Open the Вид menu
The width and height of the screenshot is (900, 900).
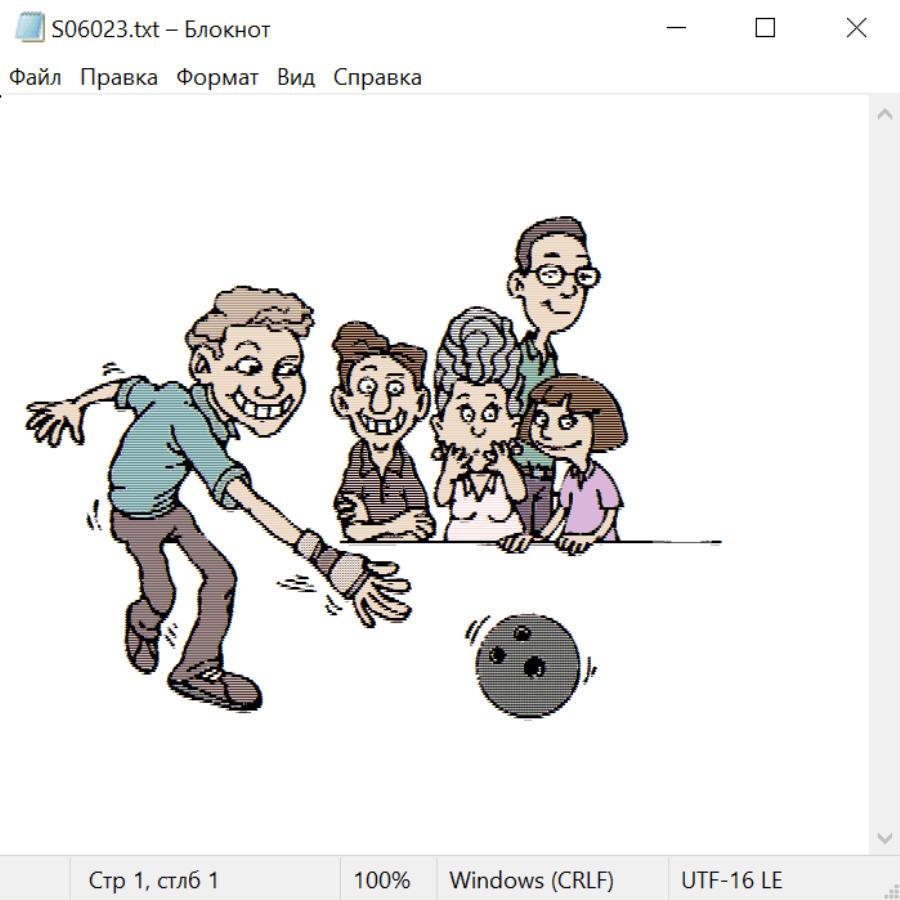[x=296, y=78]
